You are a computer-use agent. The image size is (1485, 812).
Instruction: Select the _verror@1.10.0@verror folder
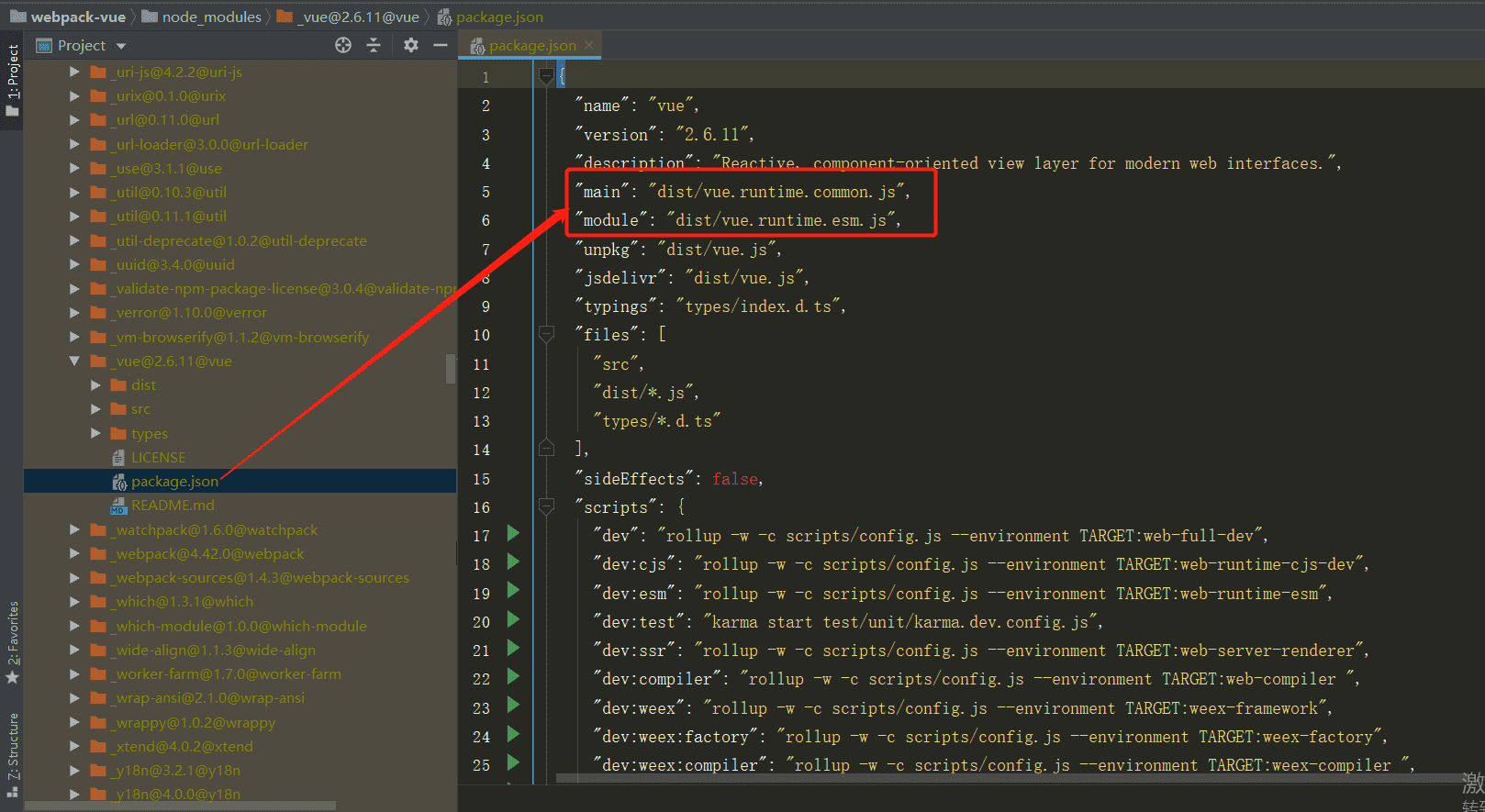click(188, 313)
